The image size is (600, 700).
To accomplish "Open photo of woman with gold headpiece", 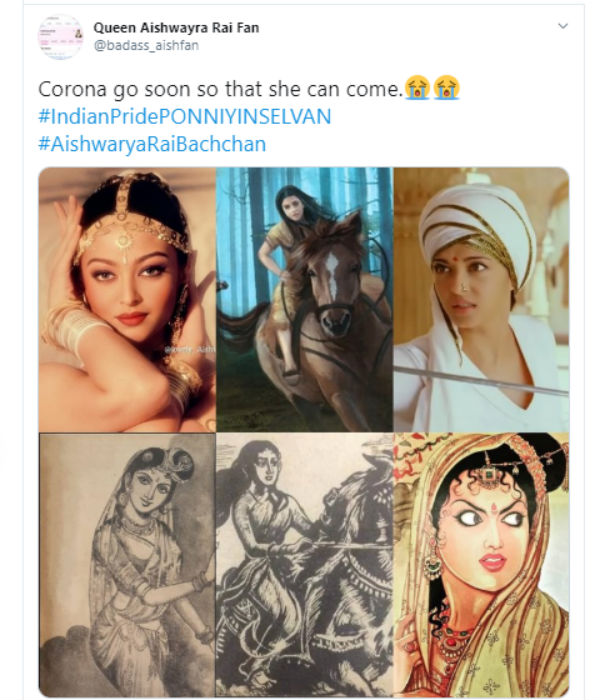I will click(127, 298).
